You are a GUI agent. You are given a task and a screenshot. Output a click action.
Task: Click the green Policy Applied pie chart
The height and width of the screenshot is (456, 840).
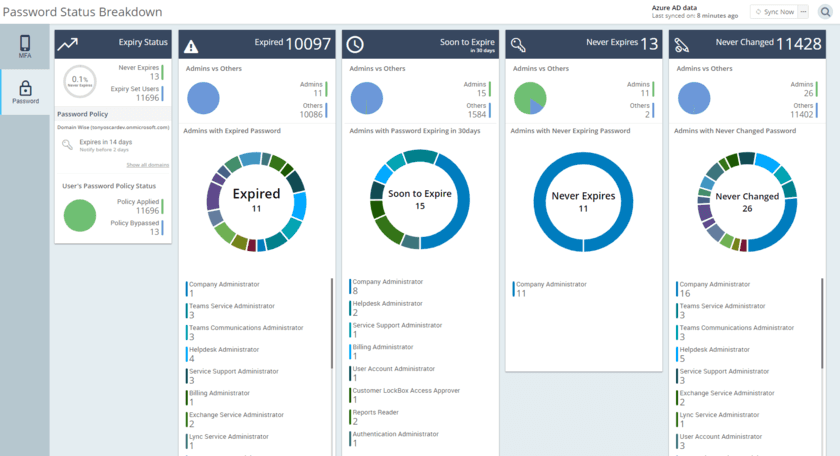[x=80, y=215]
